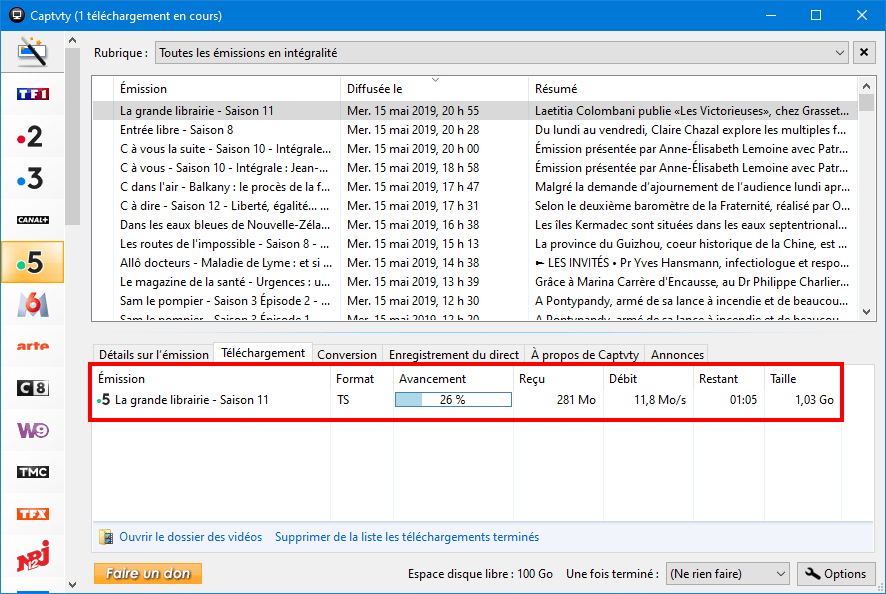Switch to 'Détails sur l'émission' tab
The width and height of the screenshot is (886, 594).
(154, 354)
